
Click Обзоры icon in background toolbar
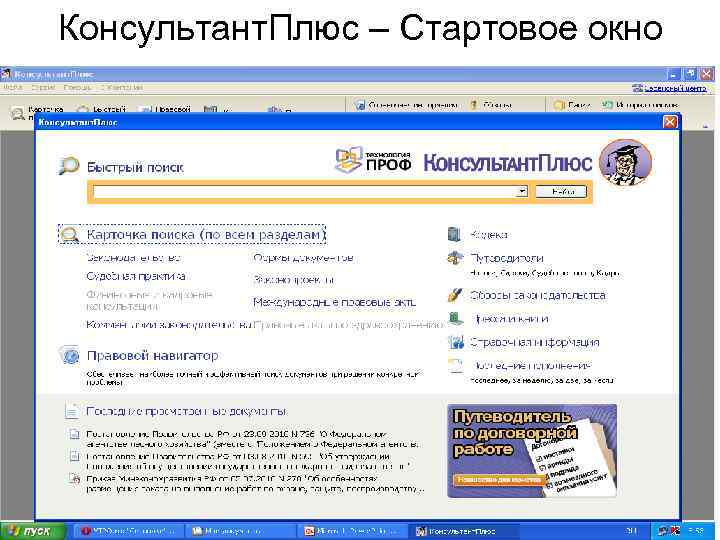[474, 105]
